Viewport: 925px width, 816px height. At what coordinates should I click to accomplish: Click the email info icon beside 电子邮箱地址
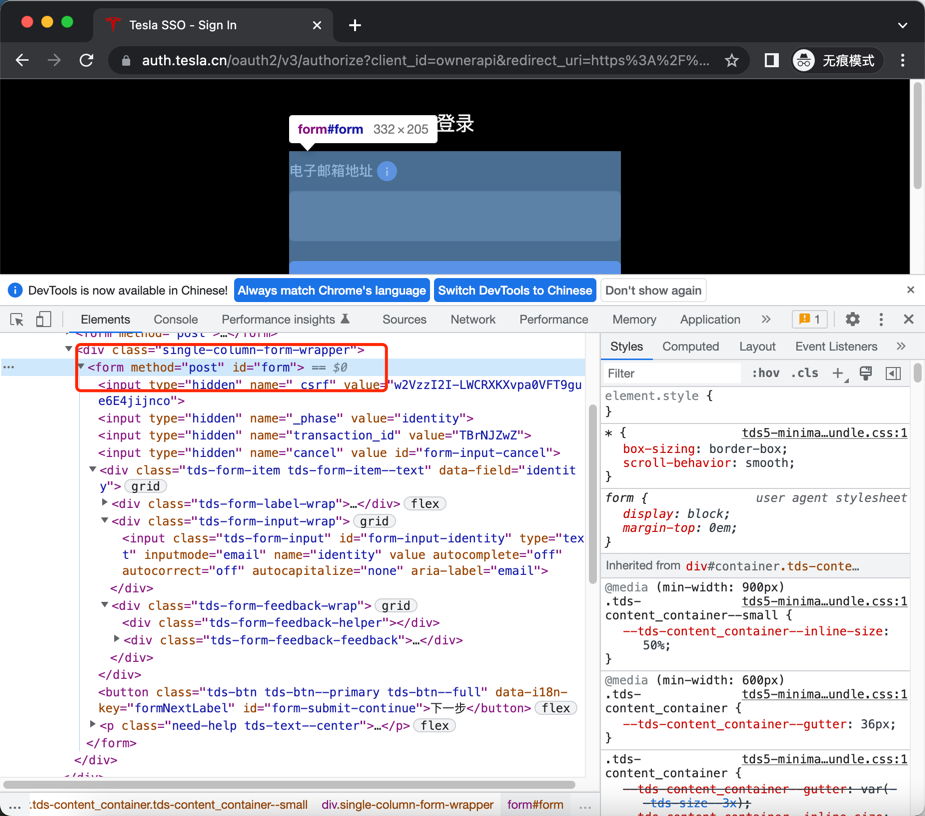click(387, 172)
